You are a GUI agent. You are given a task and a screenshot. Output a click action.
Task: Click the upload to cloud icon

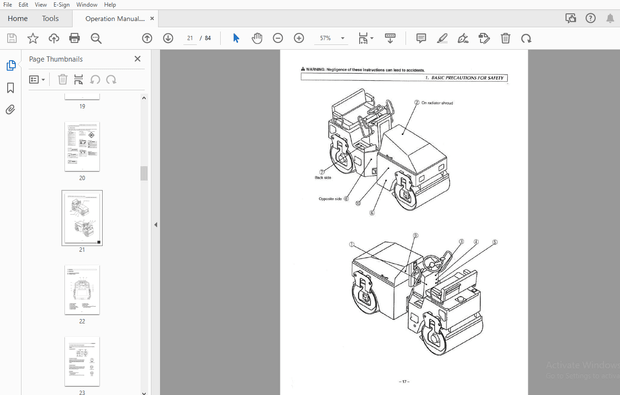pyautogui.click(x=54, y=38)
